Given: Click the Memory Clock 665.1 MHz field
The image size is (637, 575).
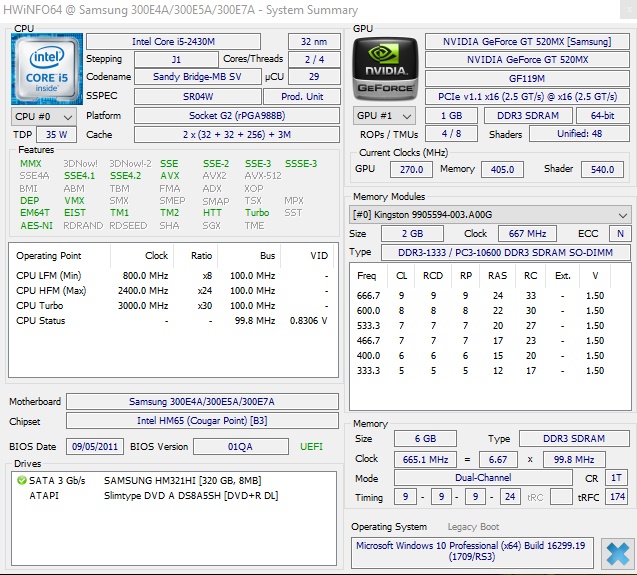Looking at the screenshot, I should point(425,460).
